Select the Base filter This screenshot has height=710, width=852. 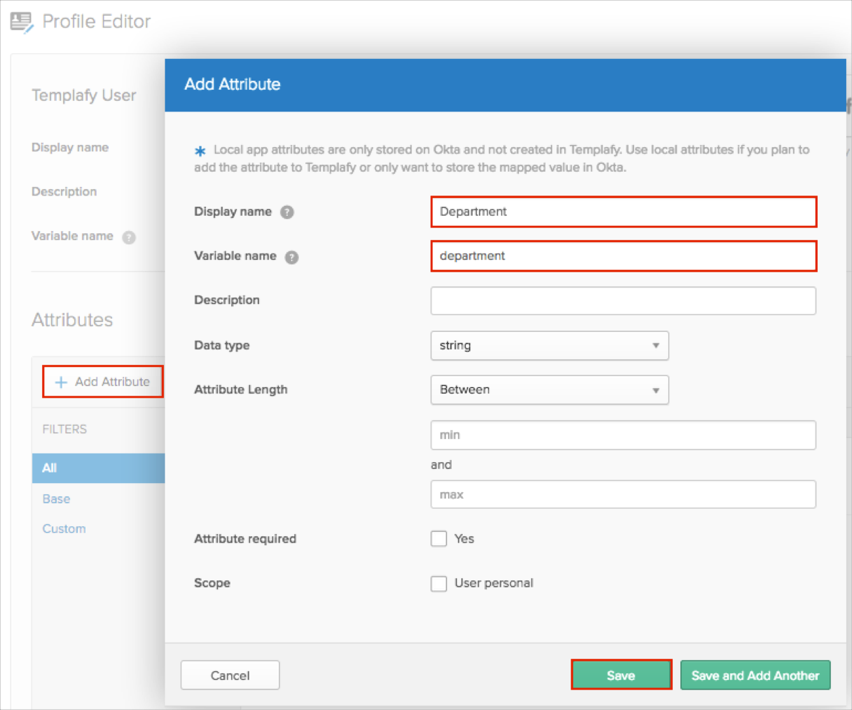[x=56, y=499]
